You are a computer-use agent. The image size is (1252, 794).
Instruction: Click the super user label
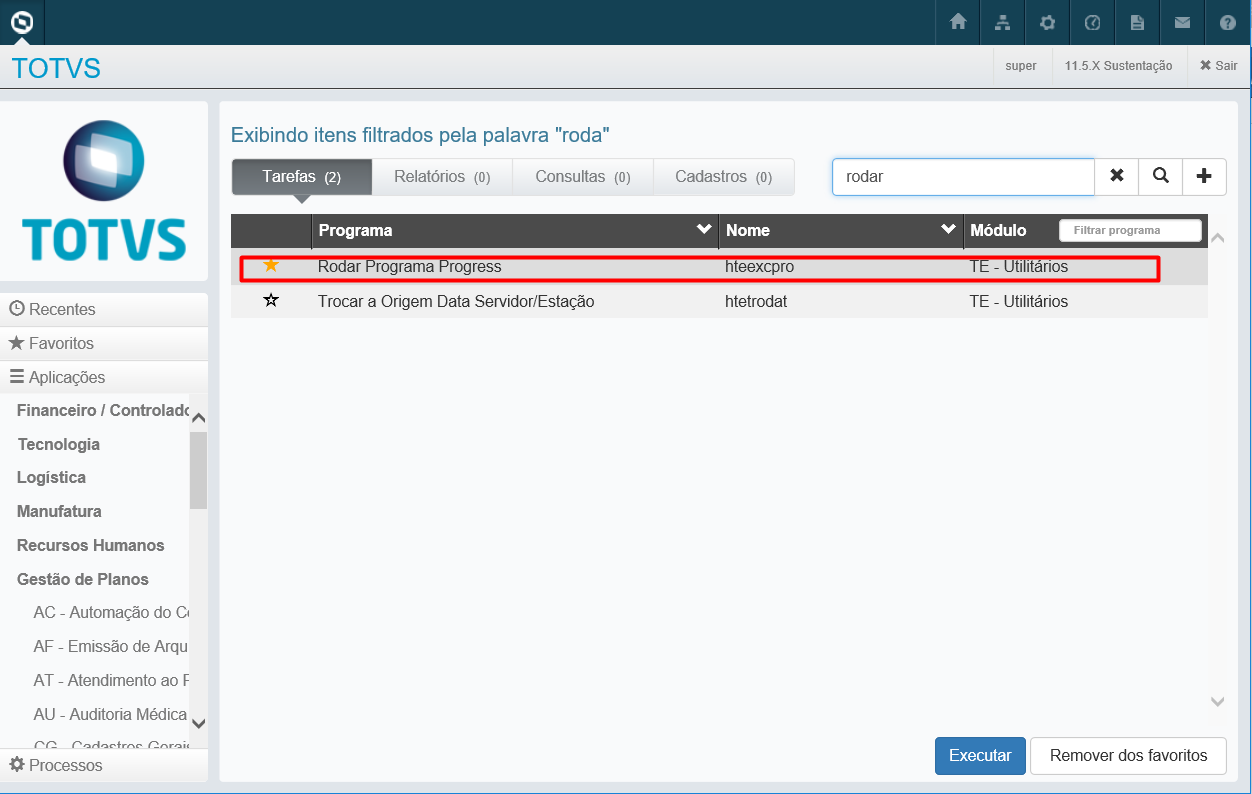[x=1021, y=66]
